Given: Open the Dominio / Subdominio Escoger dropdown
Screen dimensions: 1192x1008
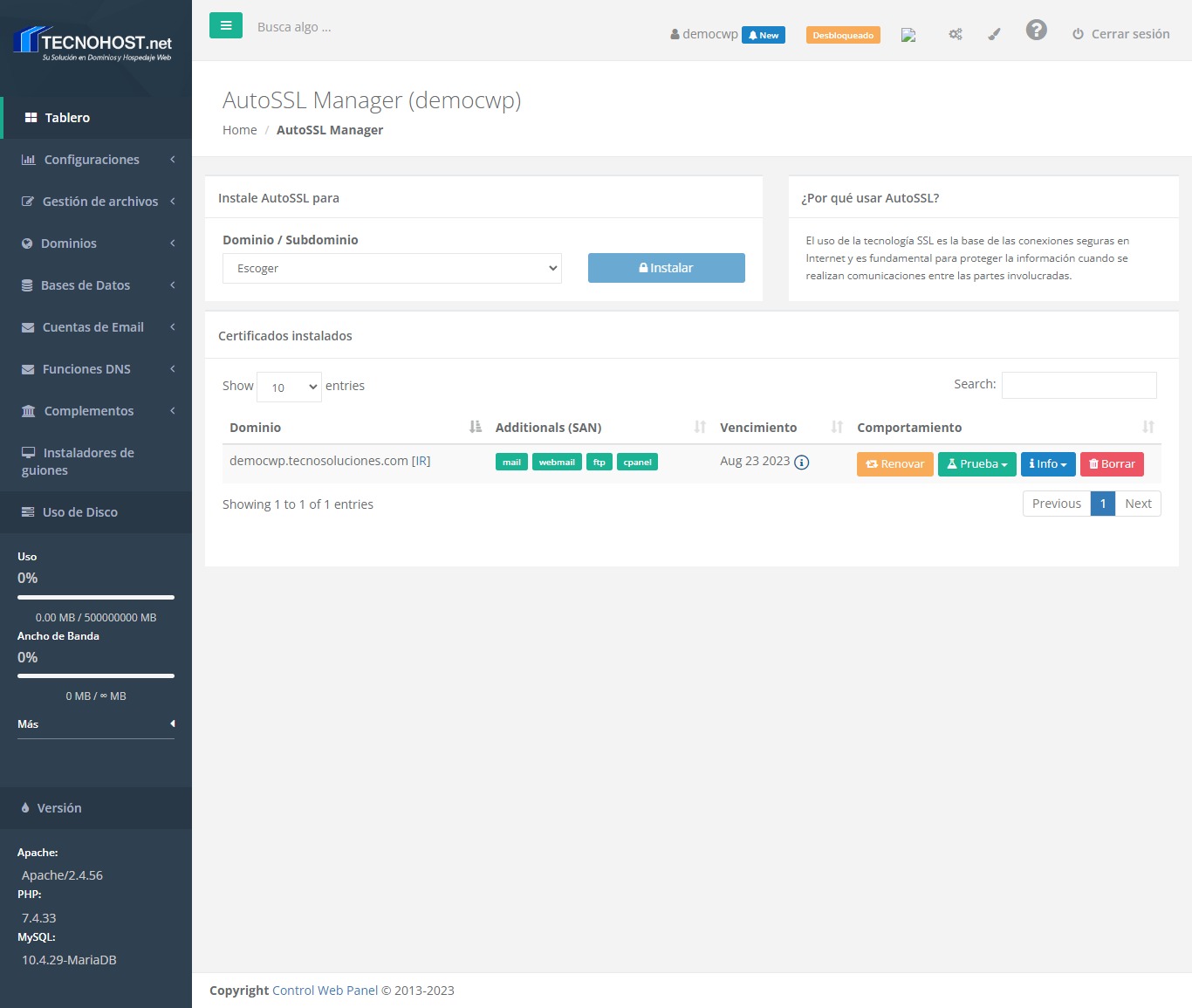Looking at the screenshot, I should (392, 269).
